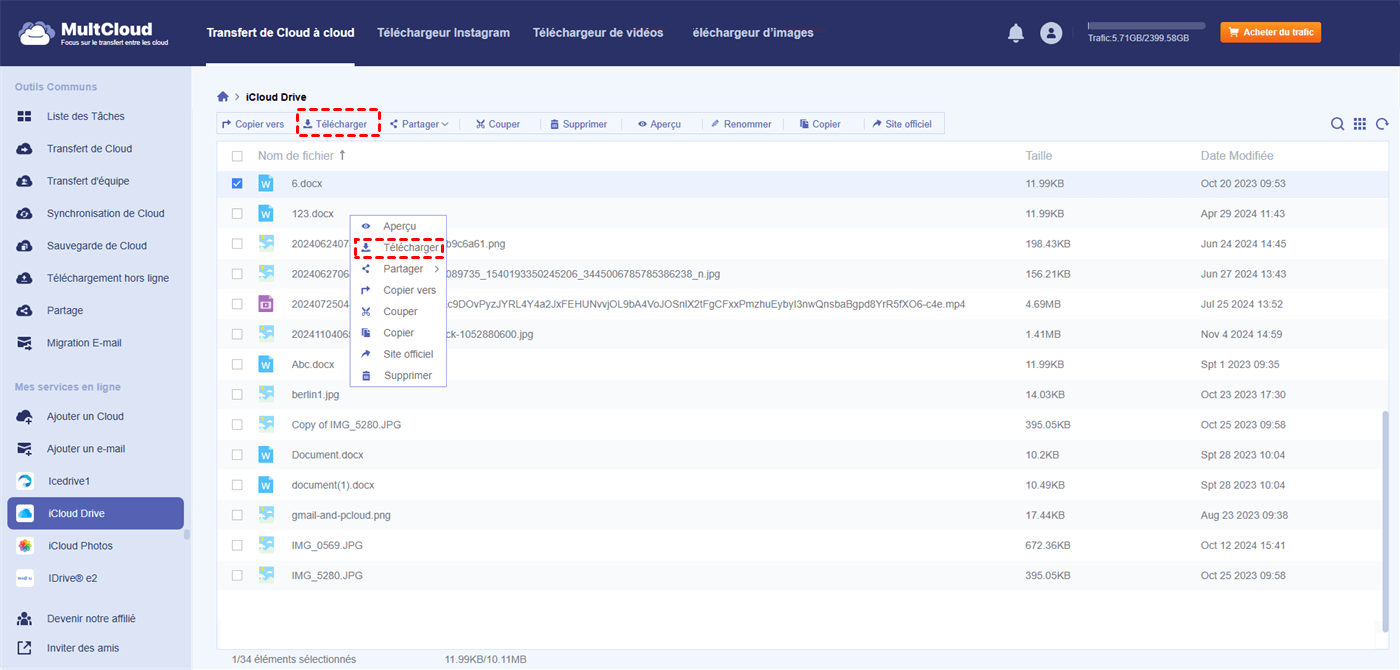Click the Acheter du trafic button
The width and height of the screenshot is (1400, 670).
click(1270, 33)
